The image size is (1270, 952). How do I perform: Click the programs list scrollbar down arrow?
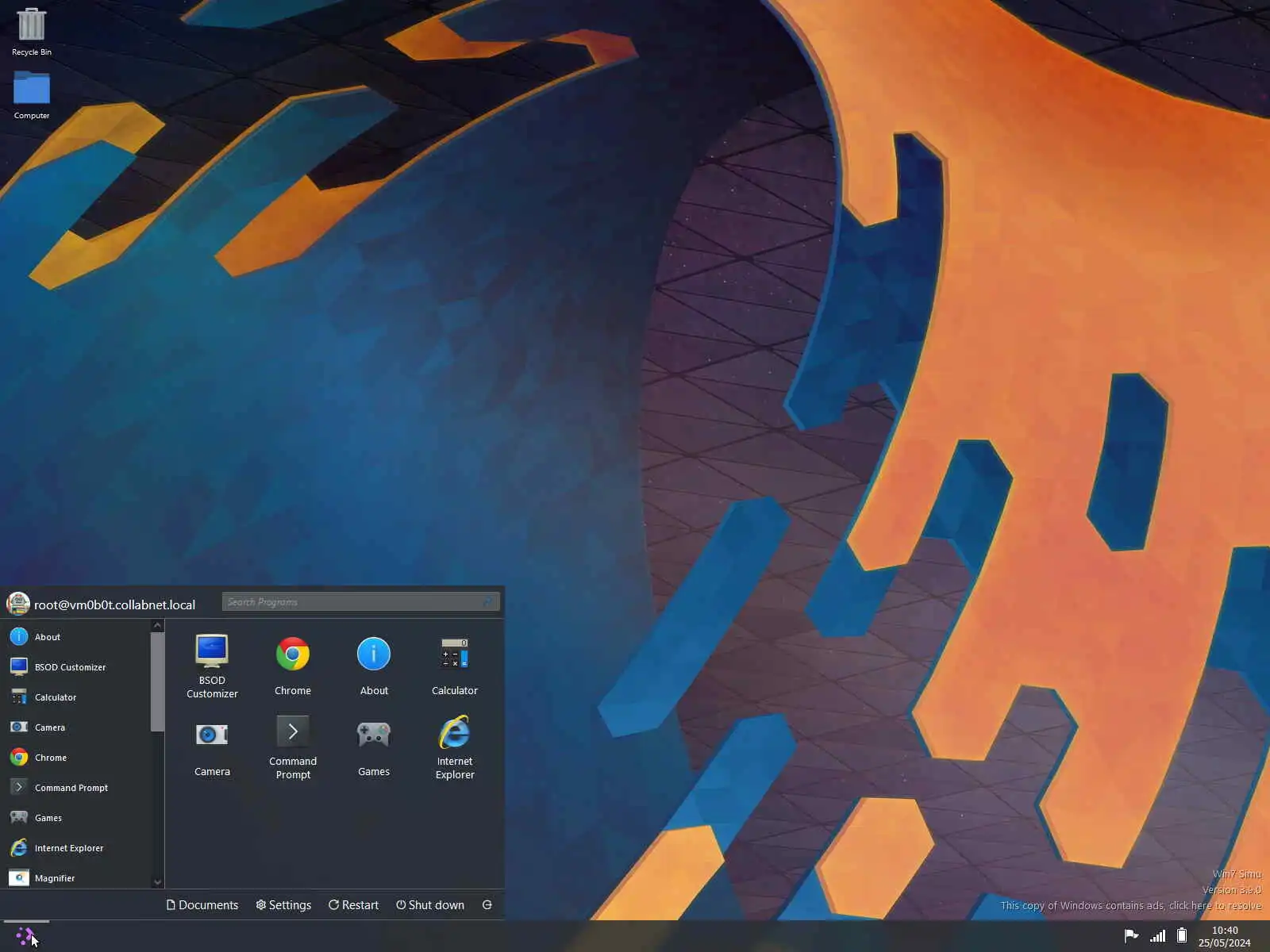tap(157, 882)
